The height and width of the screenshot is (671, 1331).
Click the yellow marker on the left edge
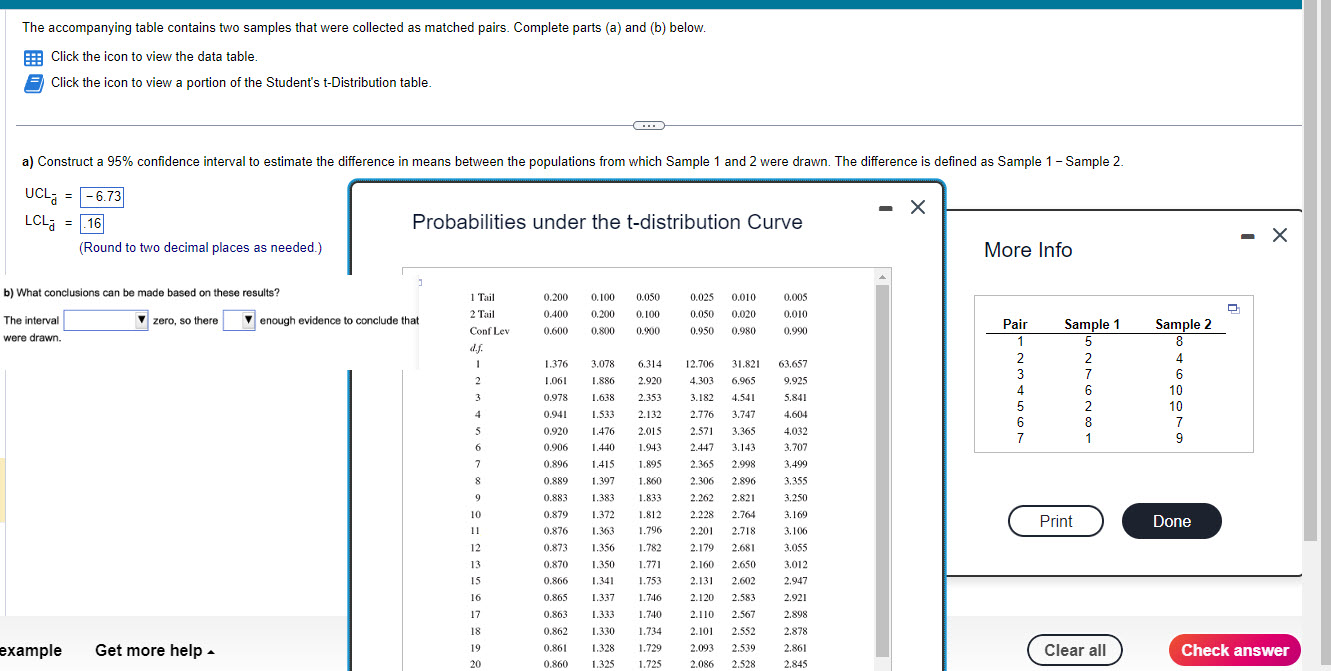4,490
